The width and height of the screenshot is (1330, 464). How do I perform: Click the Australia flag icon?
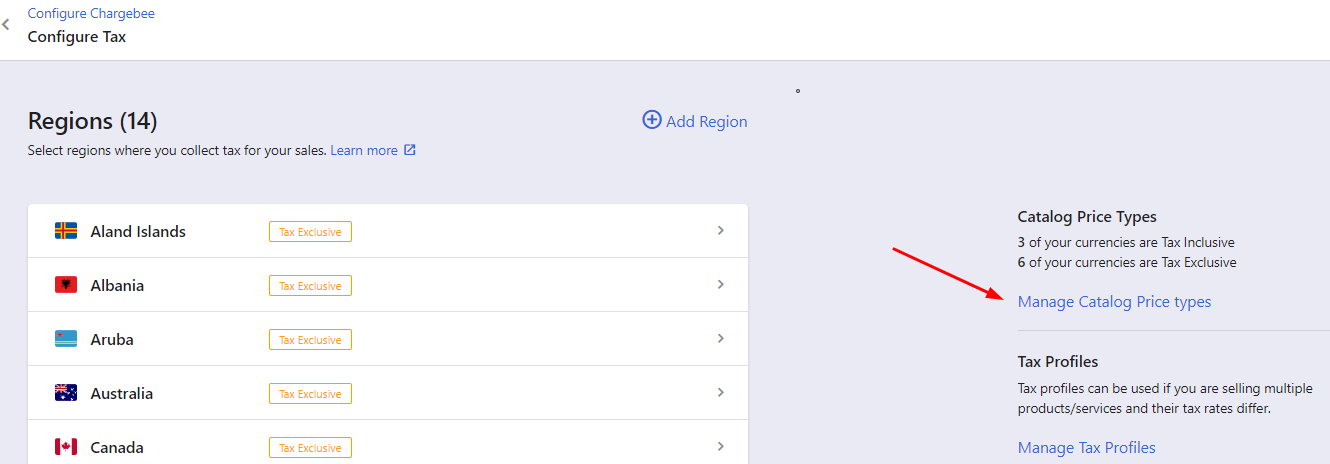point(66,393)
